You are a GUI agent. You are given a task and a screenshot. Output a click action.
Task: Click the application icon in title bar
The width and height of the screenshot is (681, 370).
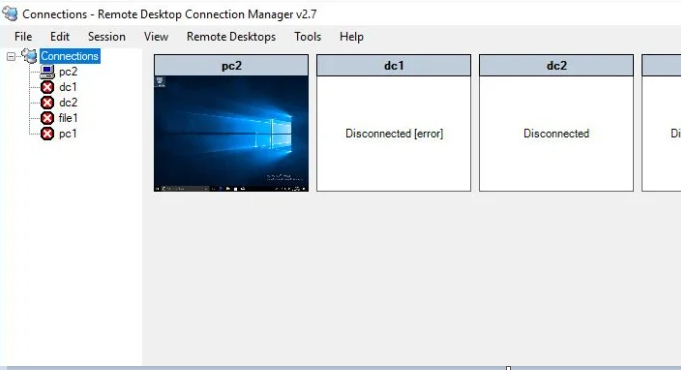tap(10, 14)
